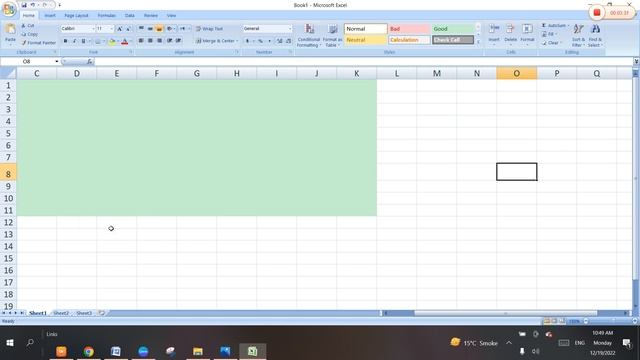Click the formula bar input field

(364, 61)
